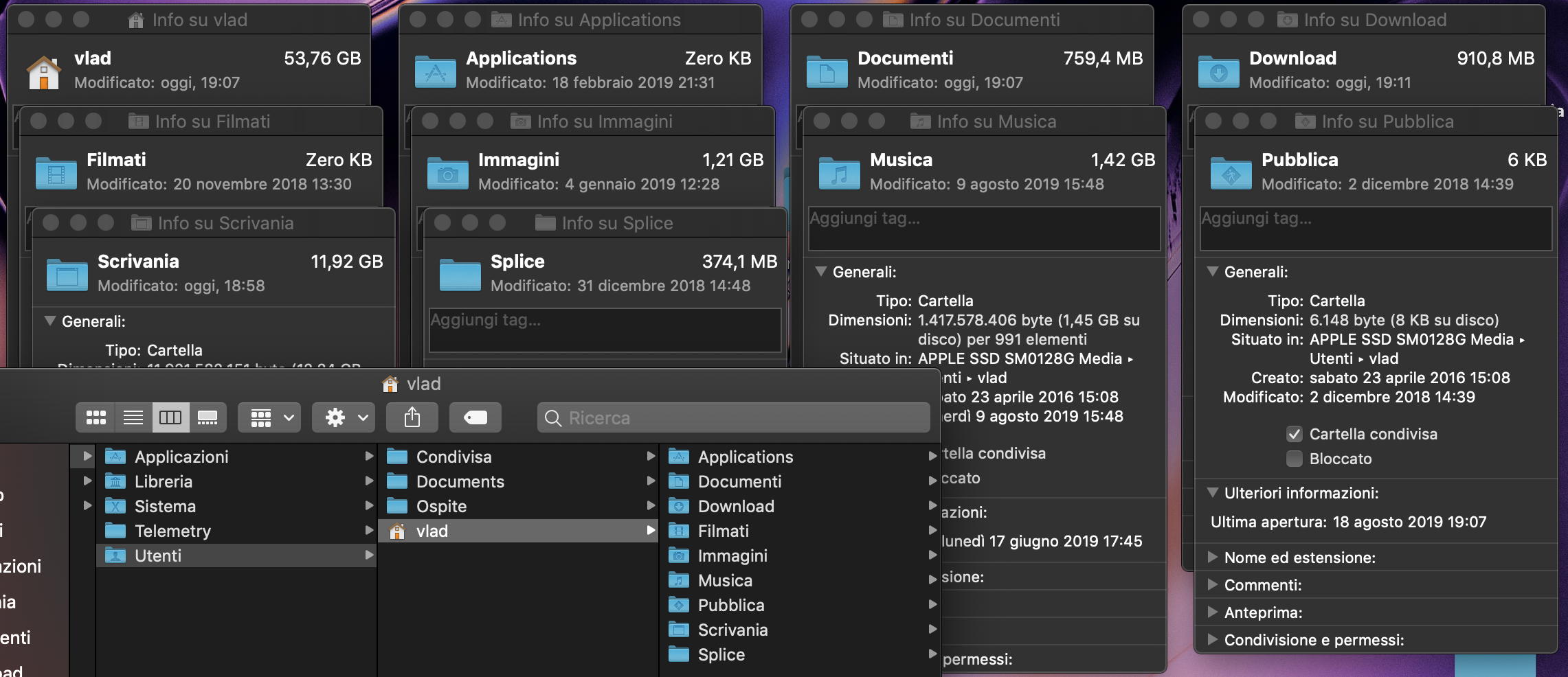Image resolution: width=1568 pixels, height=677 pixels.
Task: Collapse Ulteriori informazioni in Pubblica info
Action: (x=1213, y=493)
